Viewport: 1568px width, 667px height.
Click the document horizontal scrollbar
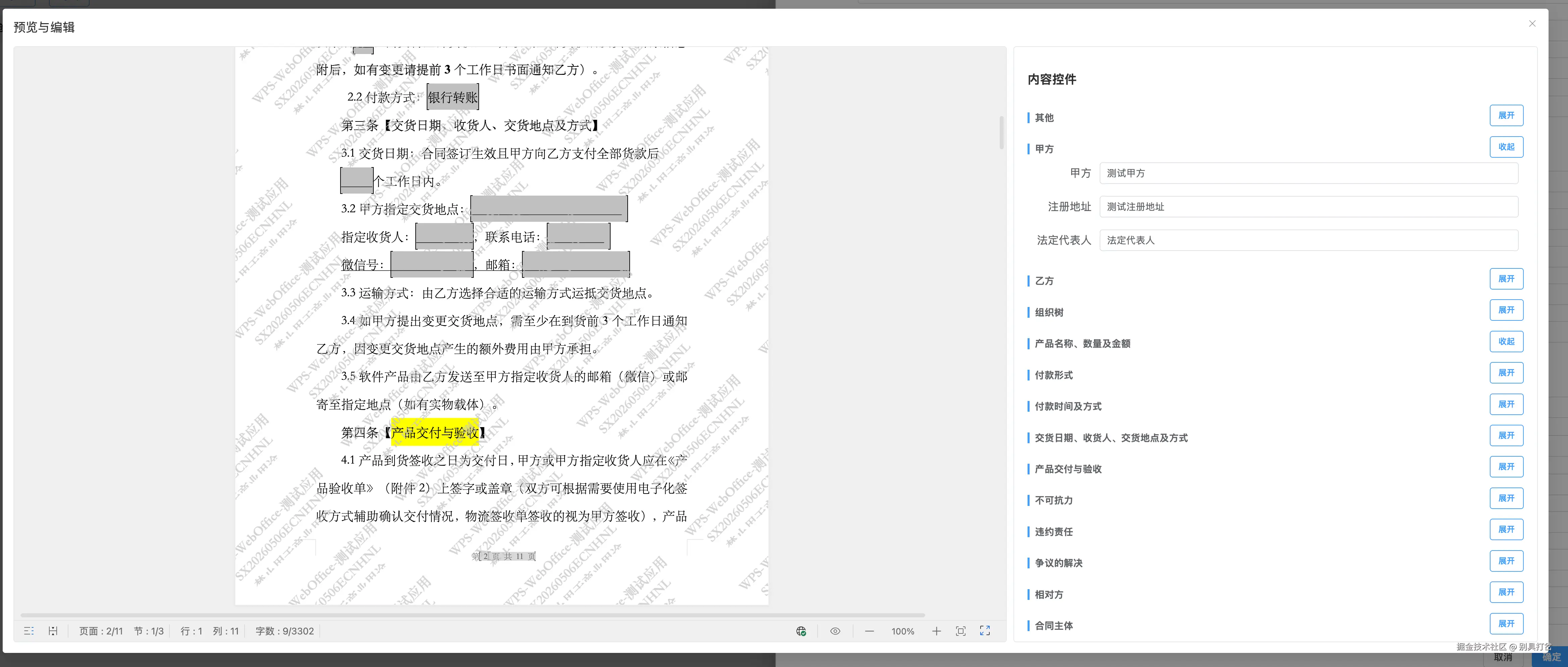click(472, 615)
